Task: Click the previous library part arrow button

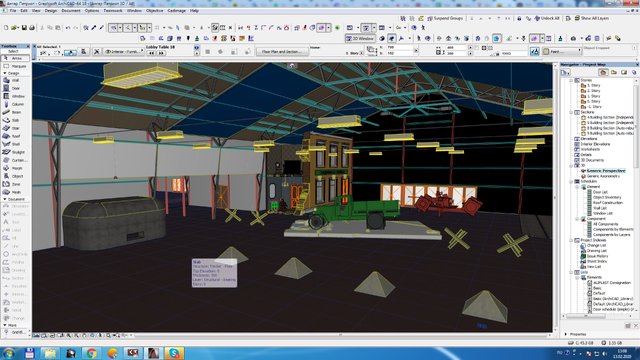Action: 151,53
